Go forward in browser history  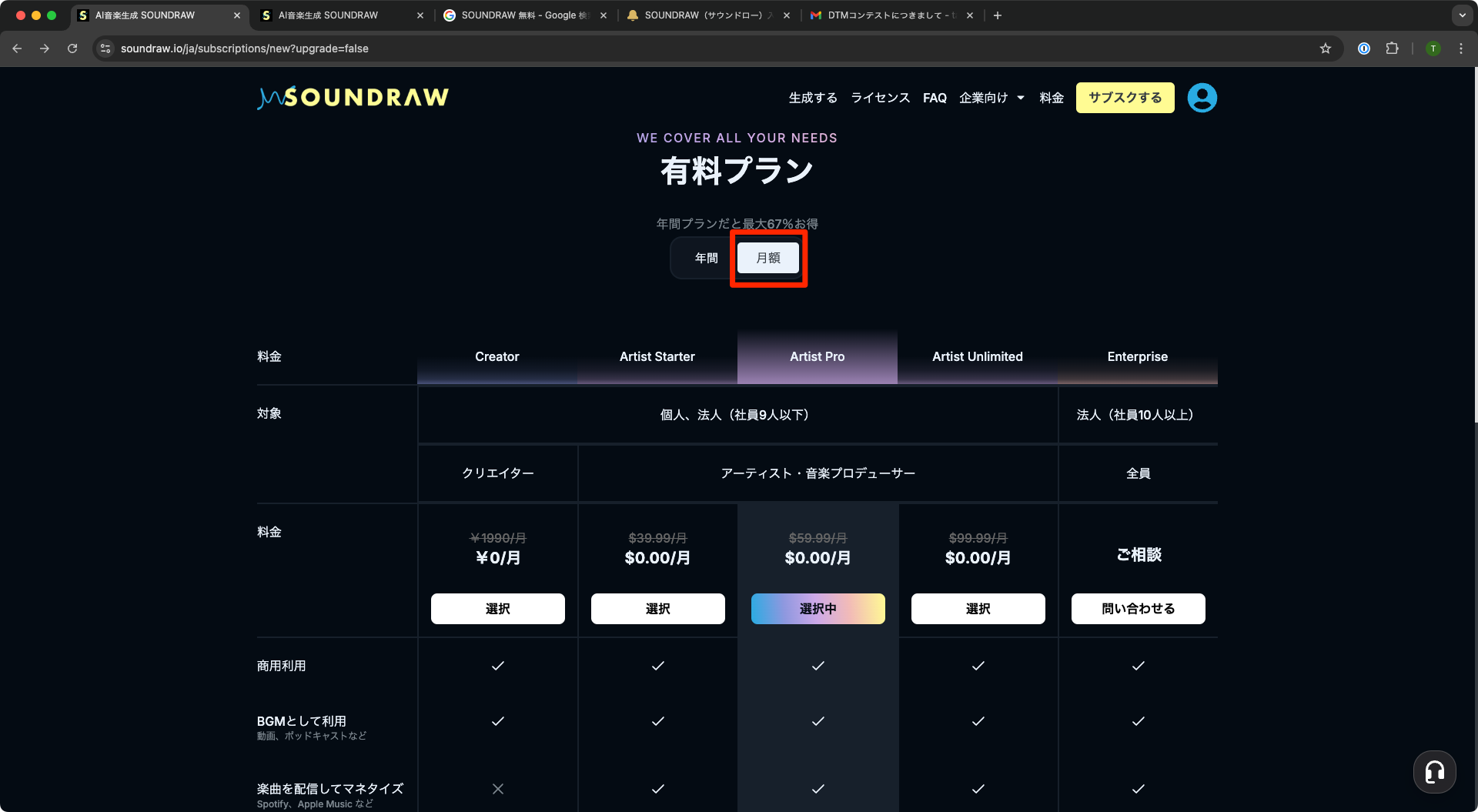click(x=45, y=48)
